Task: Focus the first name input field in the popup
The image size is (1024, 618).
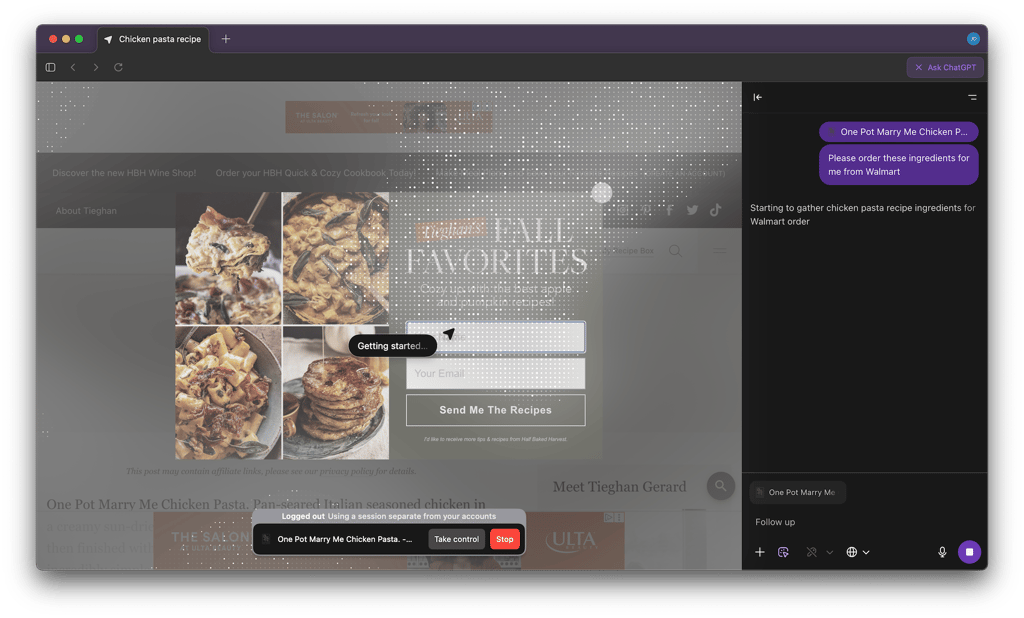Action: 496,337
